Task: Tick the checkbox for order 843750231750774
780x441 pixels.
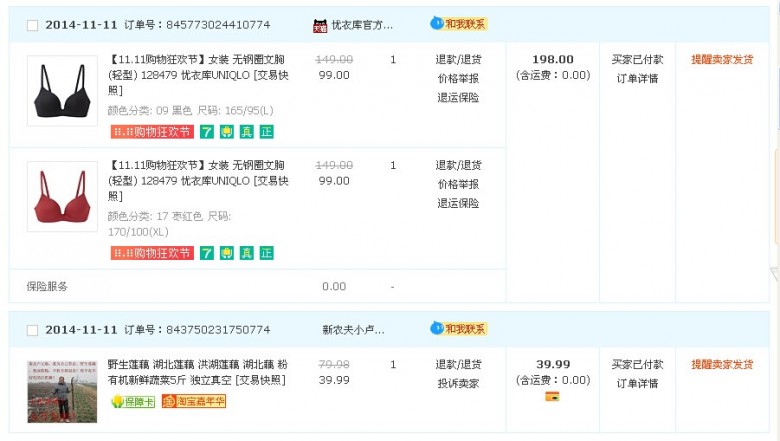Action: click(x=32, y=330)
